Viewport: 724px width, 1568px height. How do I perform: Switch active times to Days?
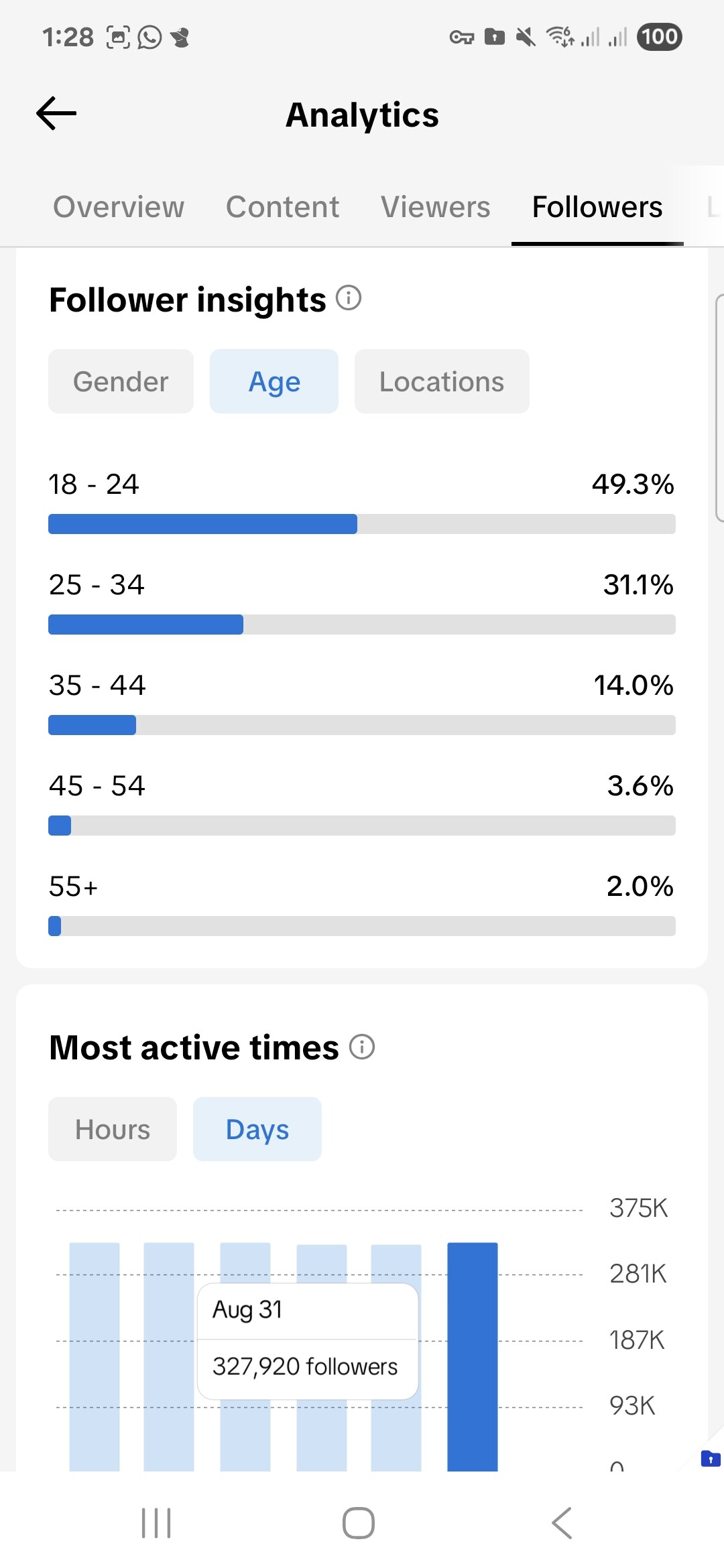[257, 1129]
